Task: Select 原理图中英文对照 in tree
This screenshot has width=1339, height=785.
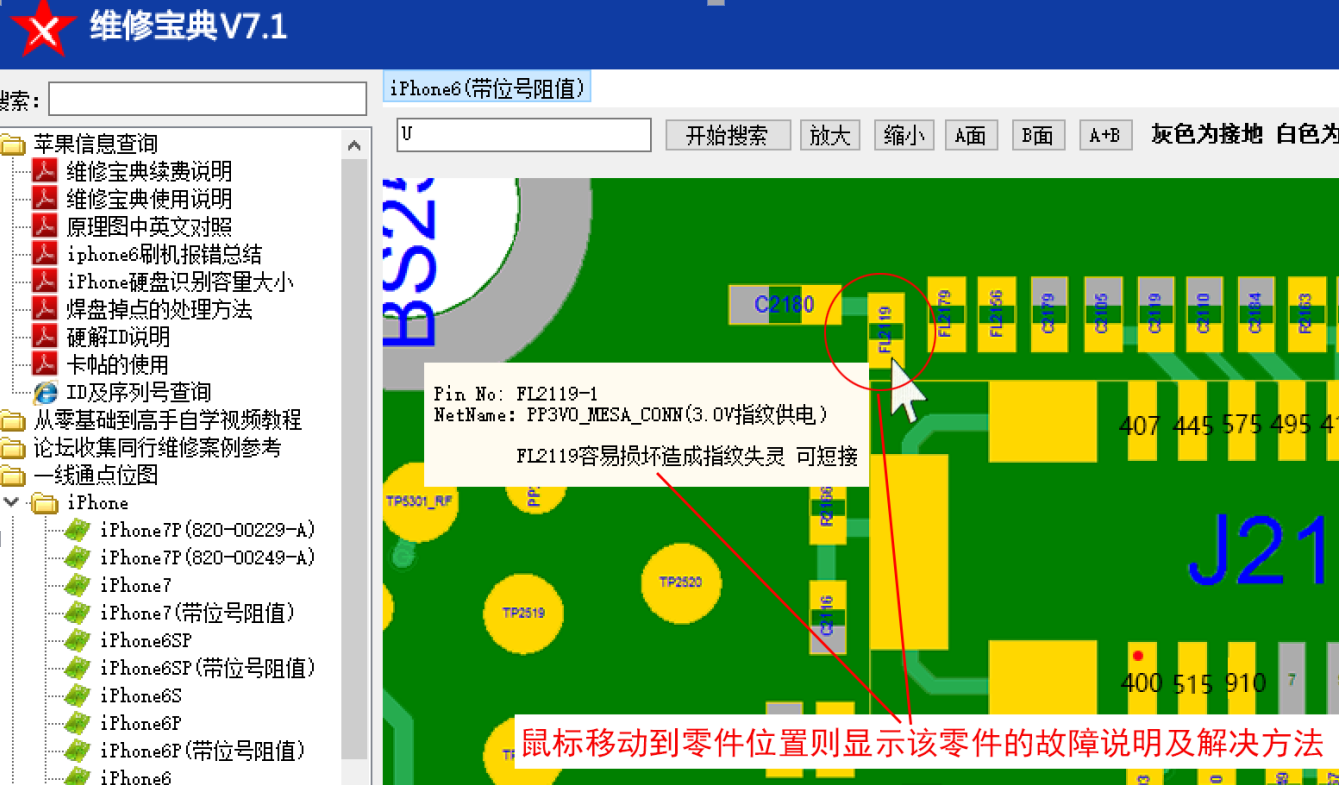Action: tap(149, 227)
